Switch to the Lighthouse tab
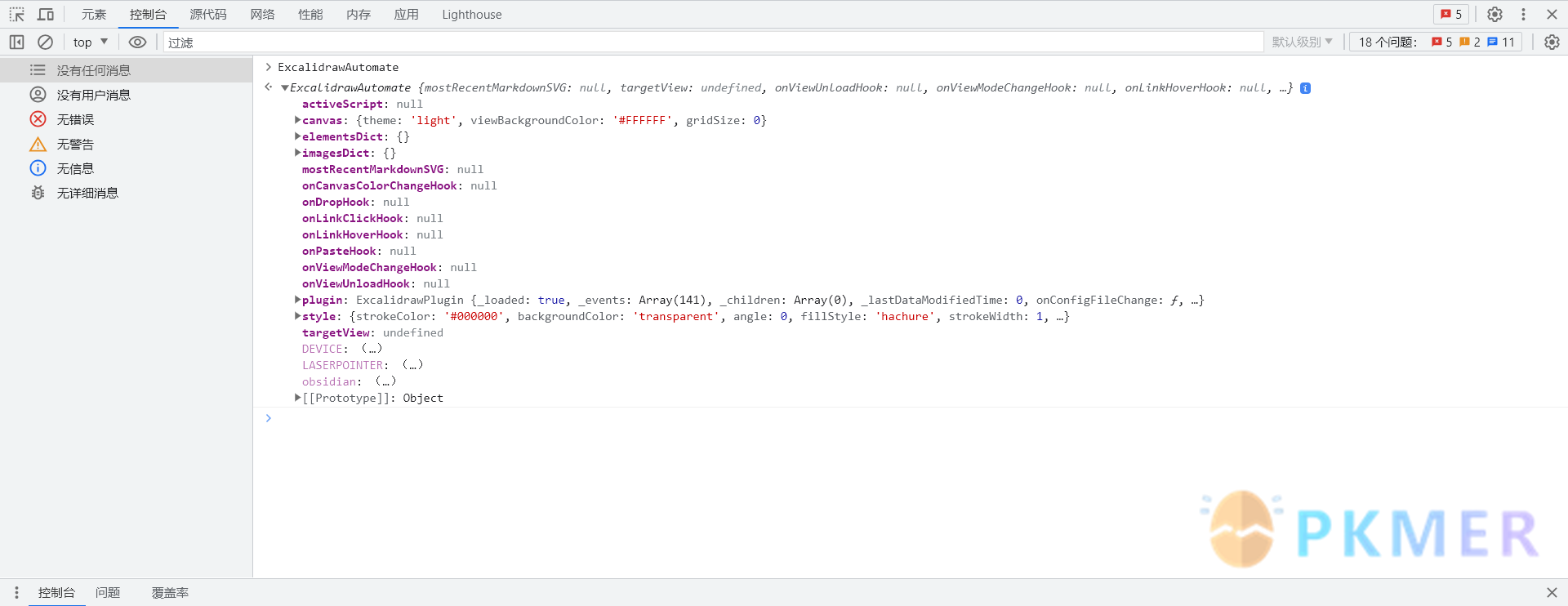 coord(471,15)
